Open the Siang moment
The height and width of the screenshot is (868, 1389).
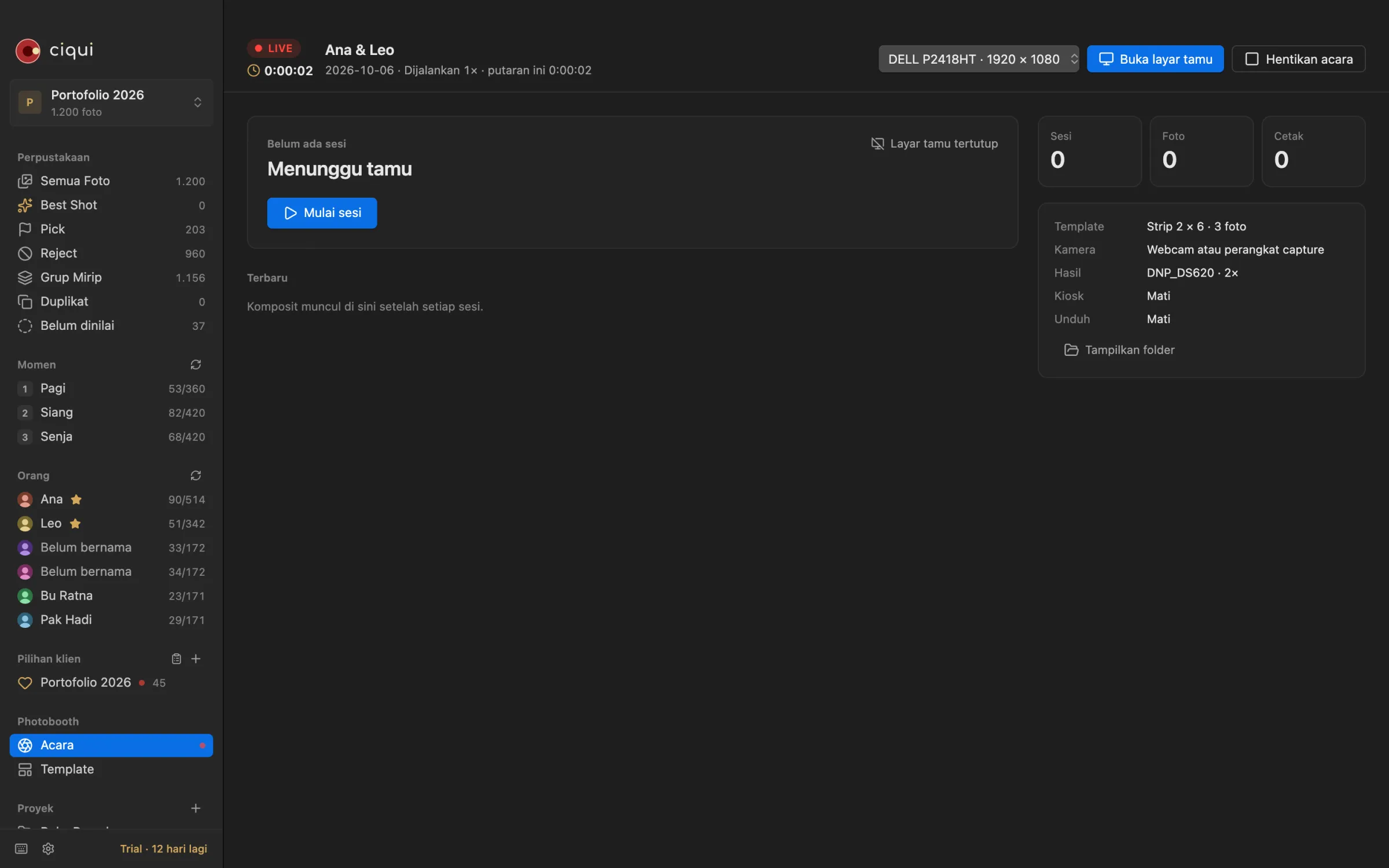pos(112,413)
